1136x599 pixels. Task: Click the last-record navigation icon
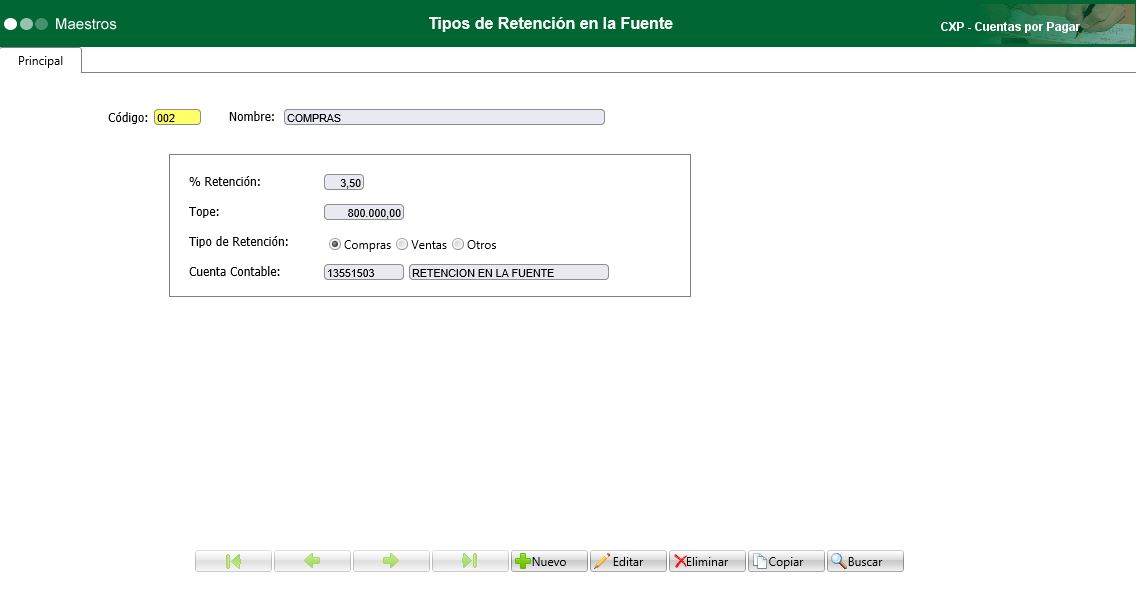point(469,561)
